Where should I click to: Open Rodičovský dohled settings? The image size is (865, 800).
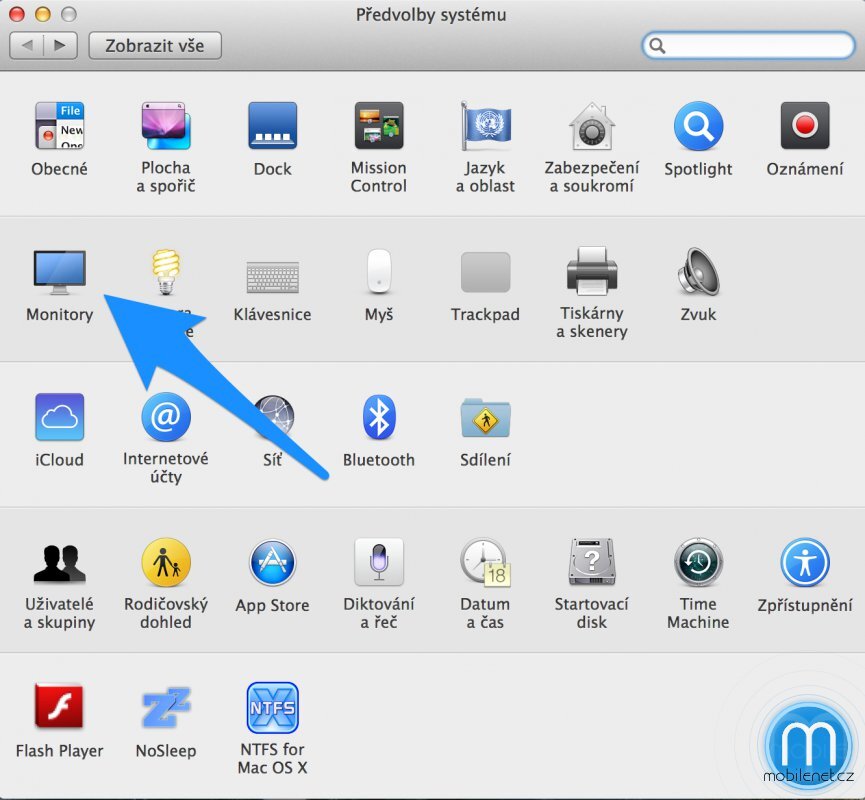click(x=165, y=564)
